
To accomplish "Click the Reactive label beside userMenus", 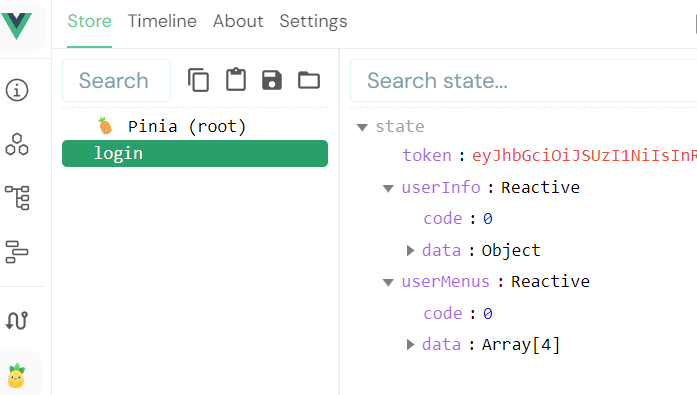I will [550, 282].
